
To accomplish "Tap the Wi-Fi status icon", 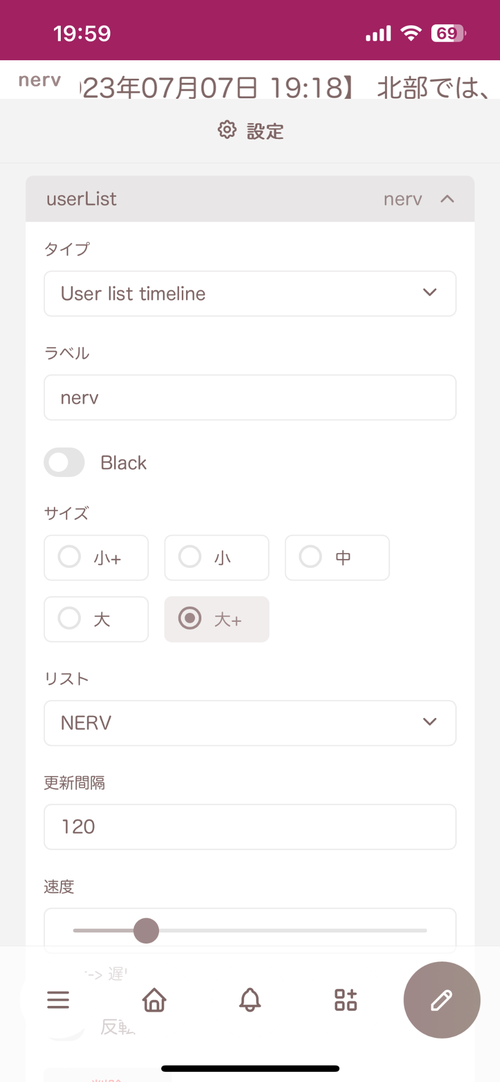I will [412, 33].
